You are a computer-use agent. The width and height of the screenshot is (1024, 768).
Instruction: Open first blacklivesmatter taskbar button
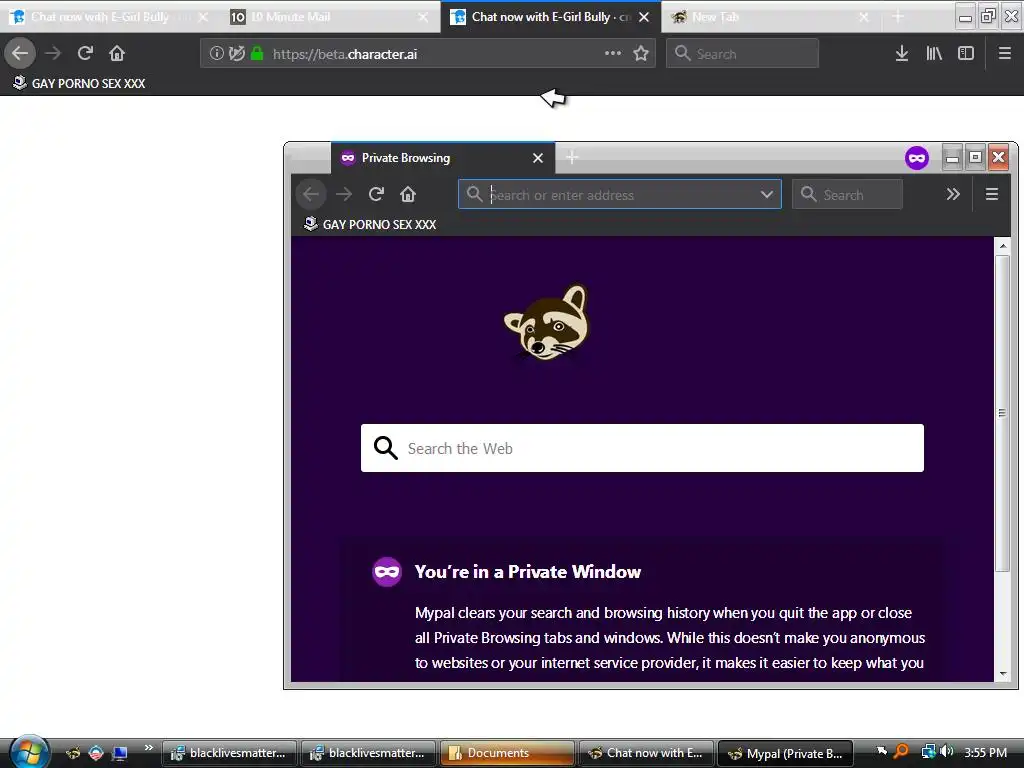pyautogui.click(x=230, y=753)
